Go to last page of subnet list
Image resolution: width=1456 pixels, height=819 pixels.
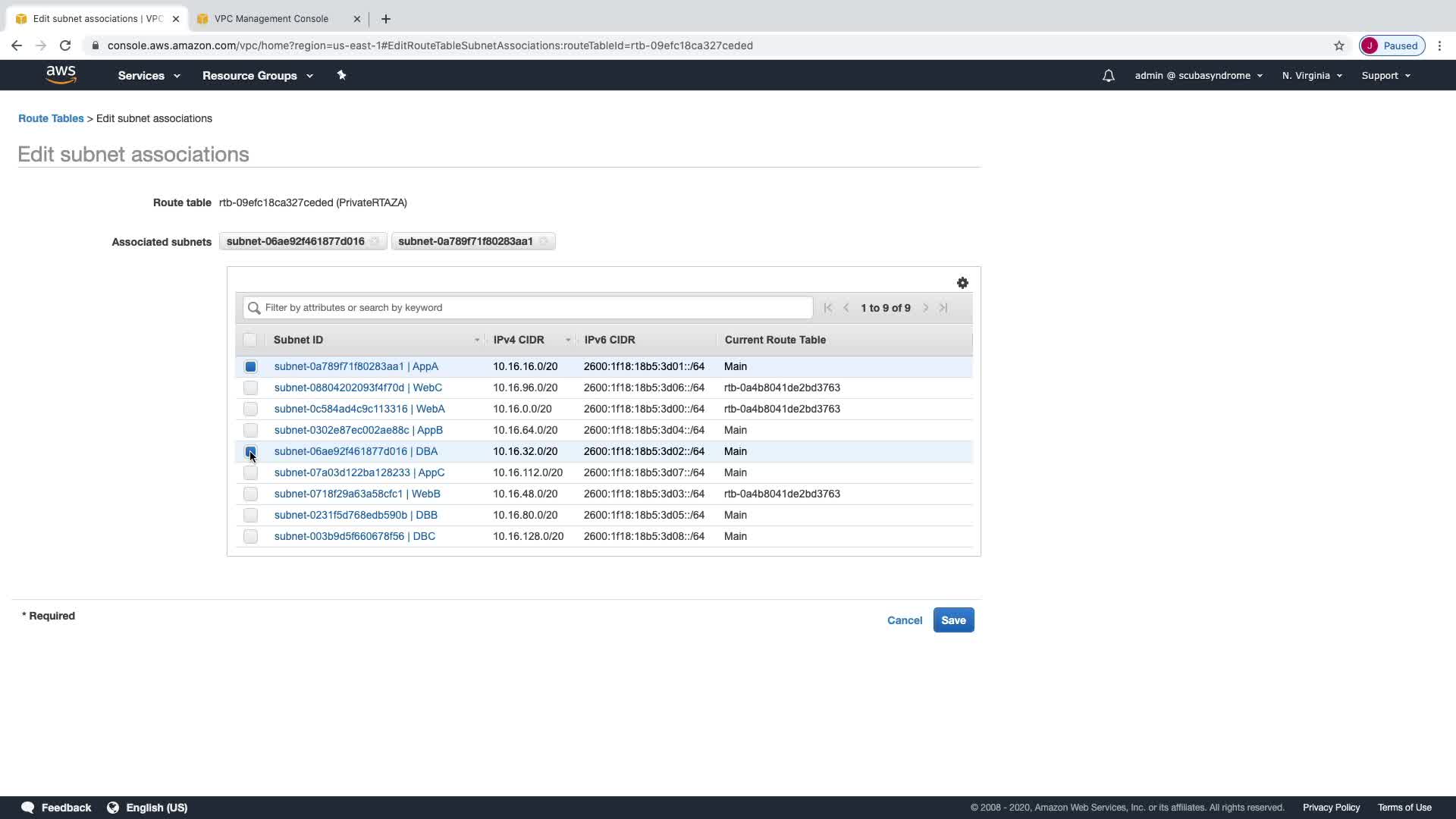coord(943,308)
